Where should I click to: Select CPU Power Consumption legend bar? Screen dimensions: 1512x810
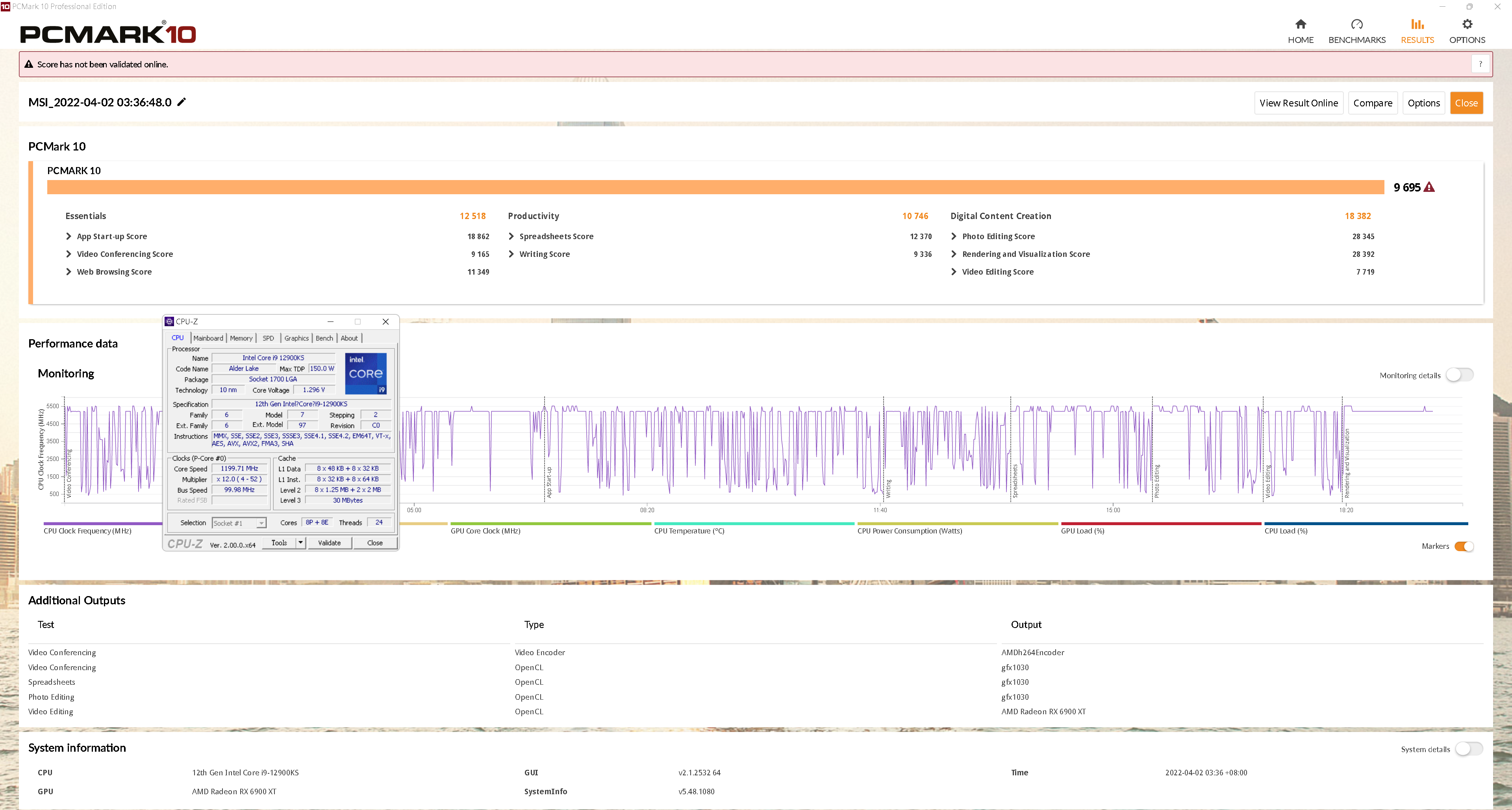click(957, 523)
